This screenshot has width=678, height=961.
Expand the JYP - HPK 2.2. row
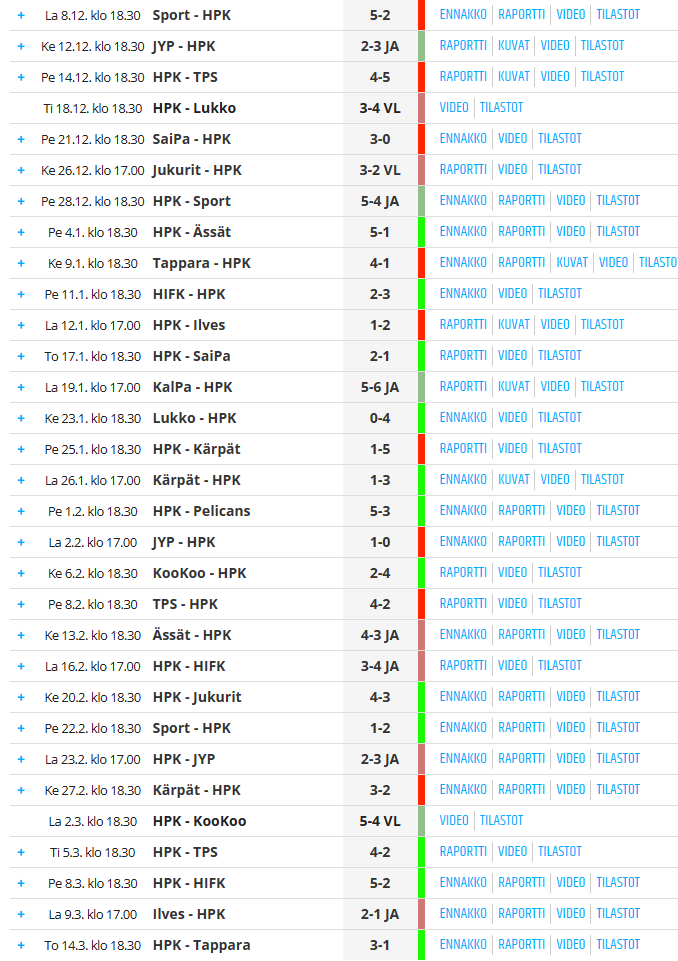(21, 542)
